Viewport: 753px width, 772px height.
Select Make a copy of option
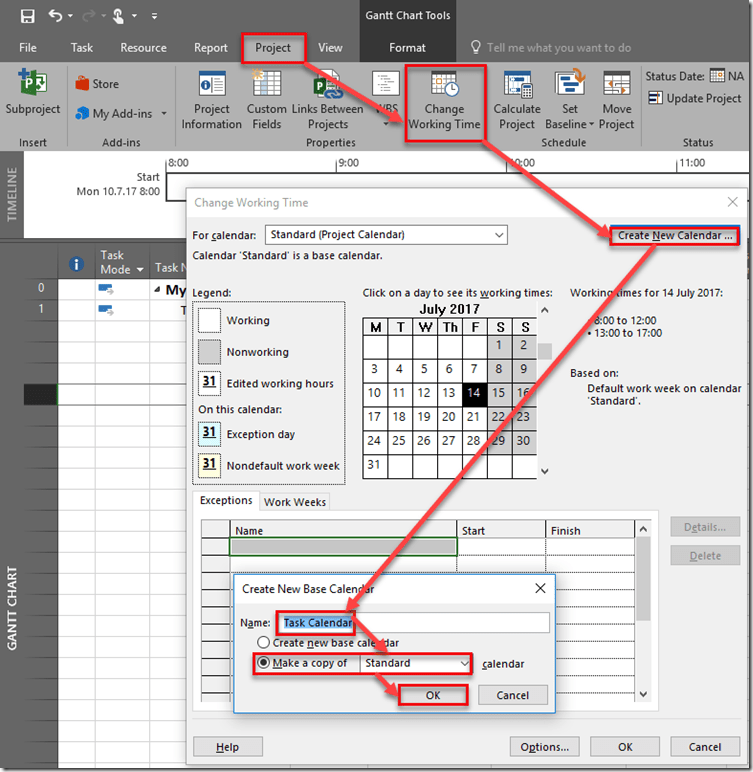click(264, 663)
